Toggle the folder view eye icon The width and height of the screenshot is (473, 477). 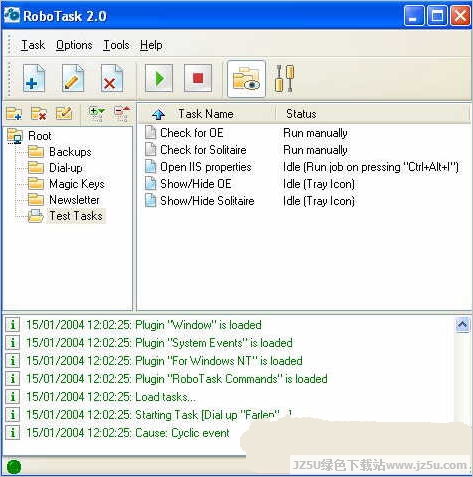point(246,79)
